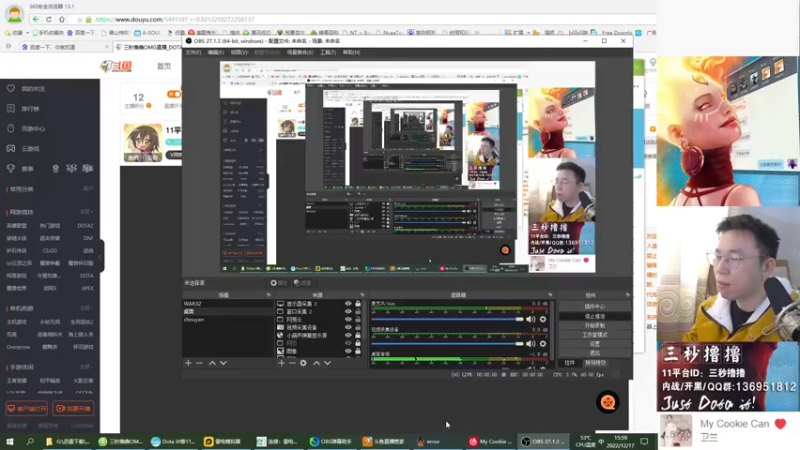Open OBS 场景集合(S) menu

click(299, 52)
